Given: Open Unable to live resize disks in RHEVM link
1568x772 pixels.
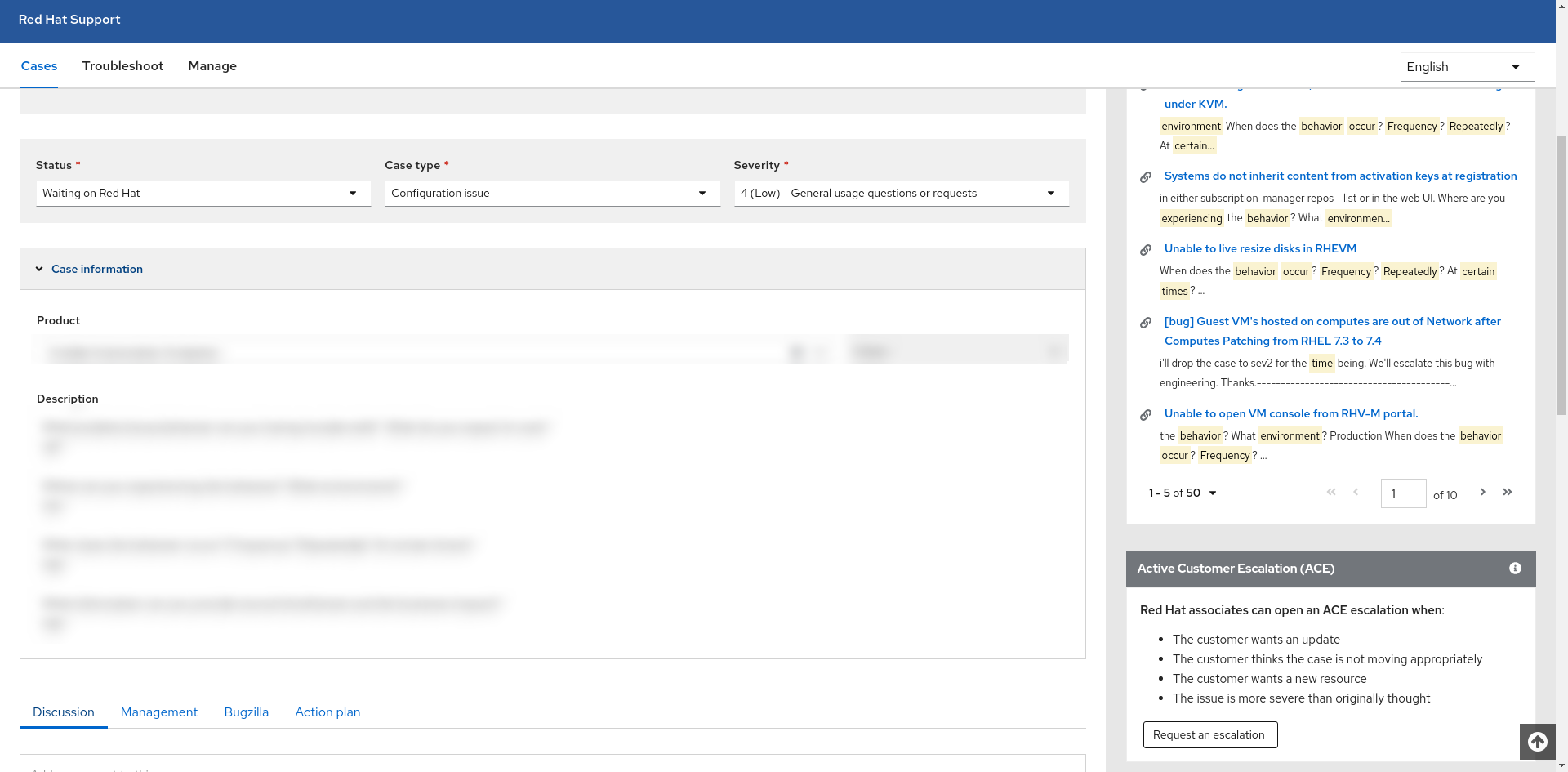Looking at the screenshot, I should tap(1260, 249).
